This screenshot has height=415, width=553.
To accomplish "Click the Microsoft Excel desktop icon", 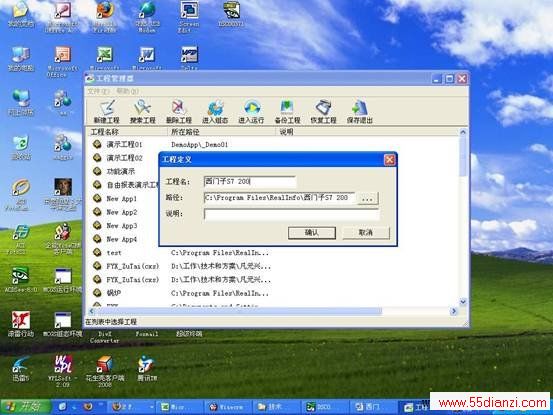I will point(105,59).
